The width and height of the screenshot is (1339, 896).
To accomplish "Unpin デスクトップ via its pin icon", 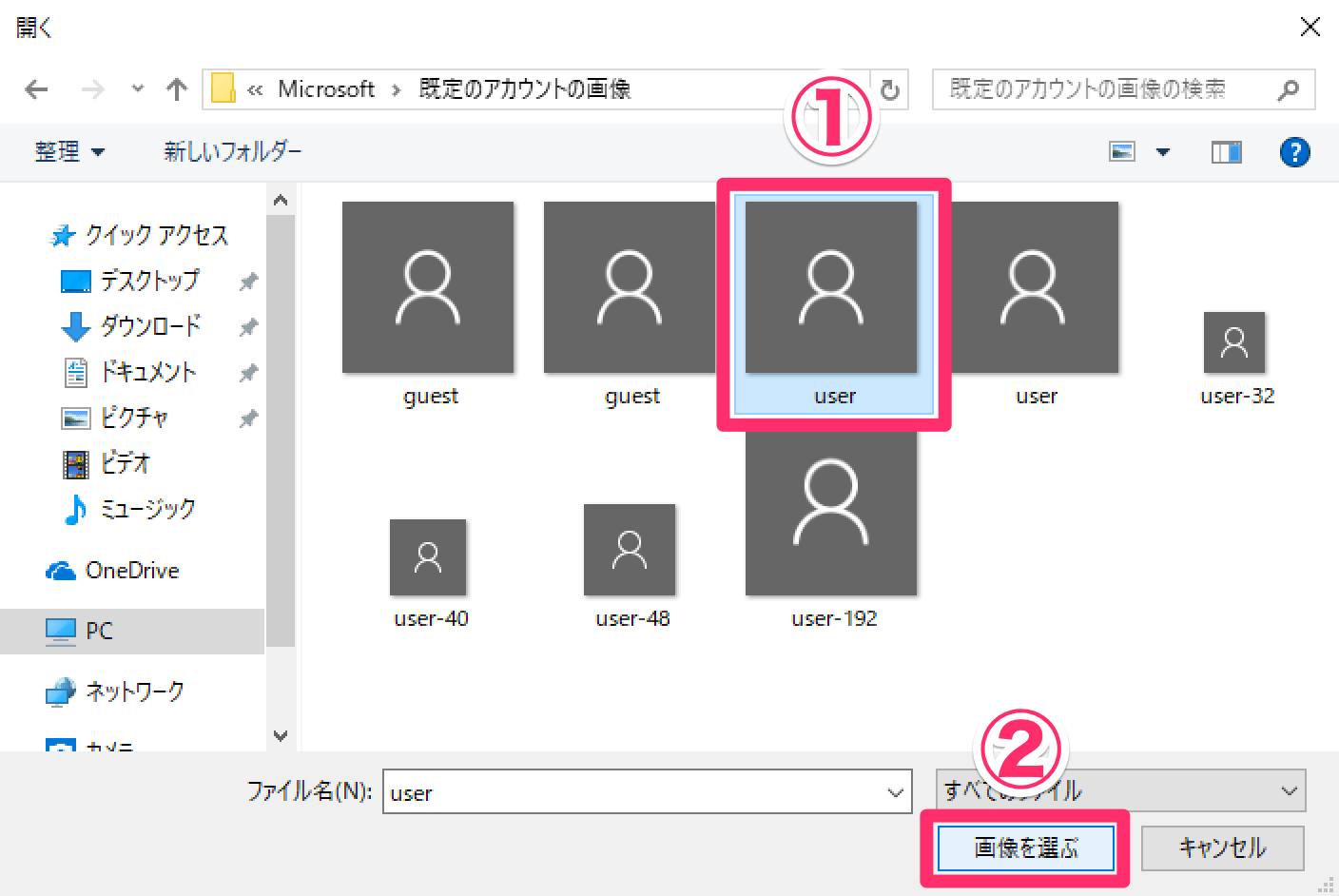I will (x=248, y=282).
